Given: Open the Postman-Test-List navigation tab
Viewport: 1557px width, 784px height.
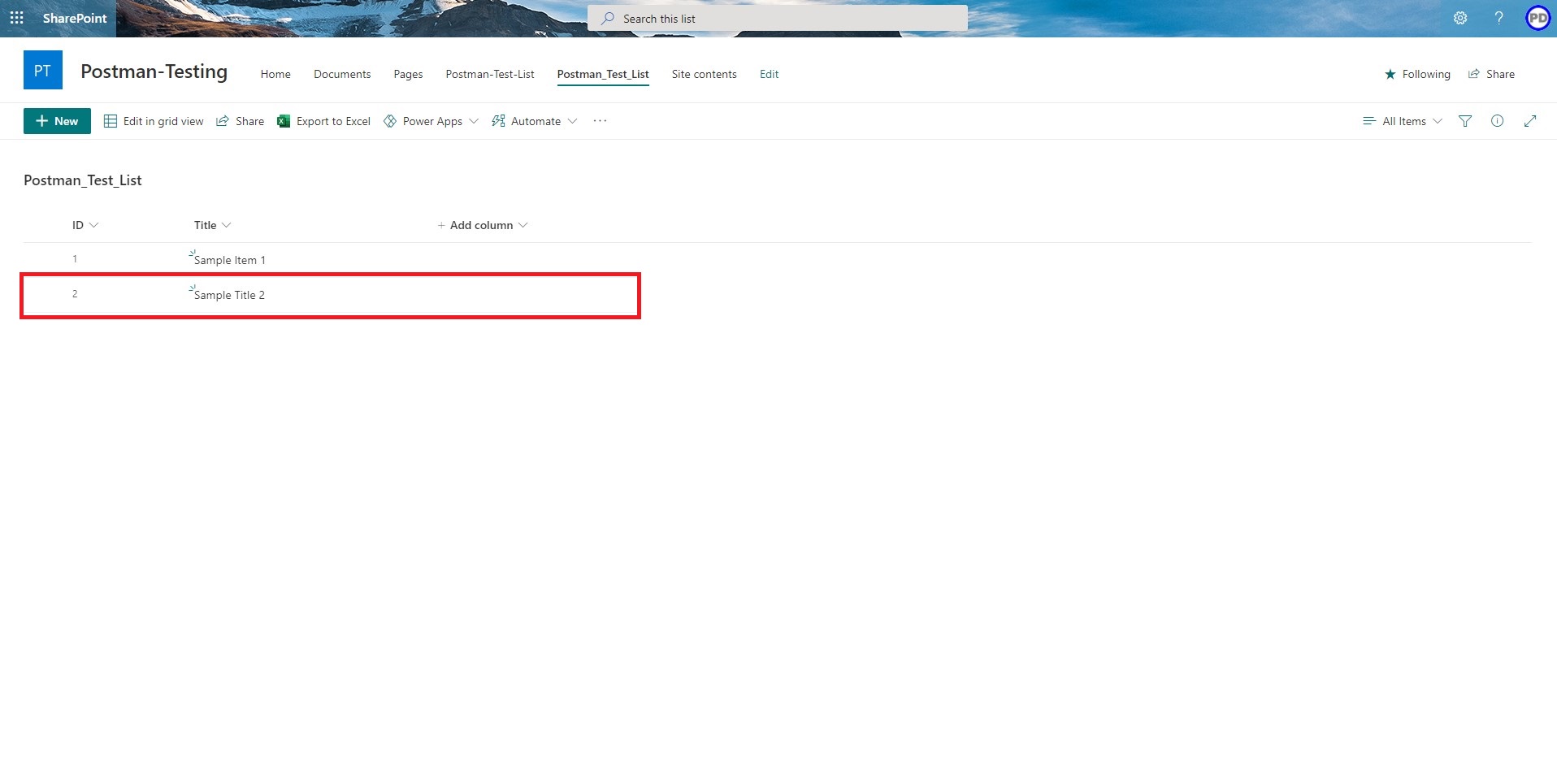Looking at the screenshot, I should pos(490,74).
